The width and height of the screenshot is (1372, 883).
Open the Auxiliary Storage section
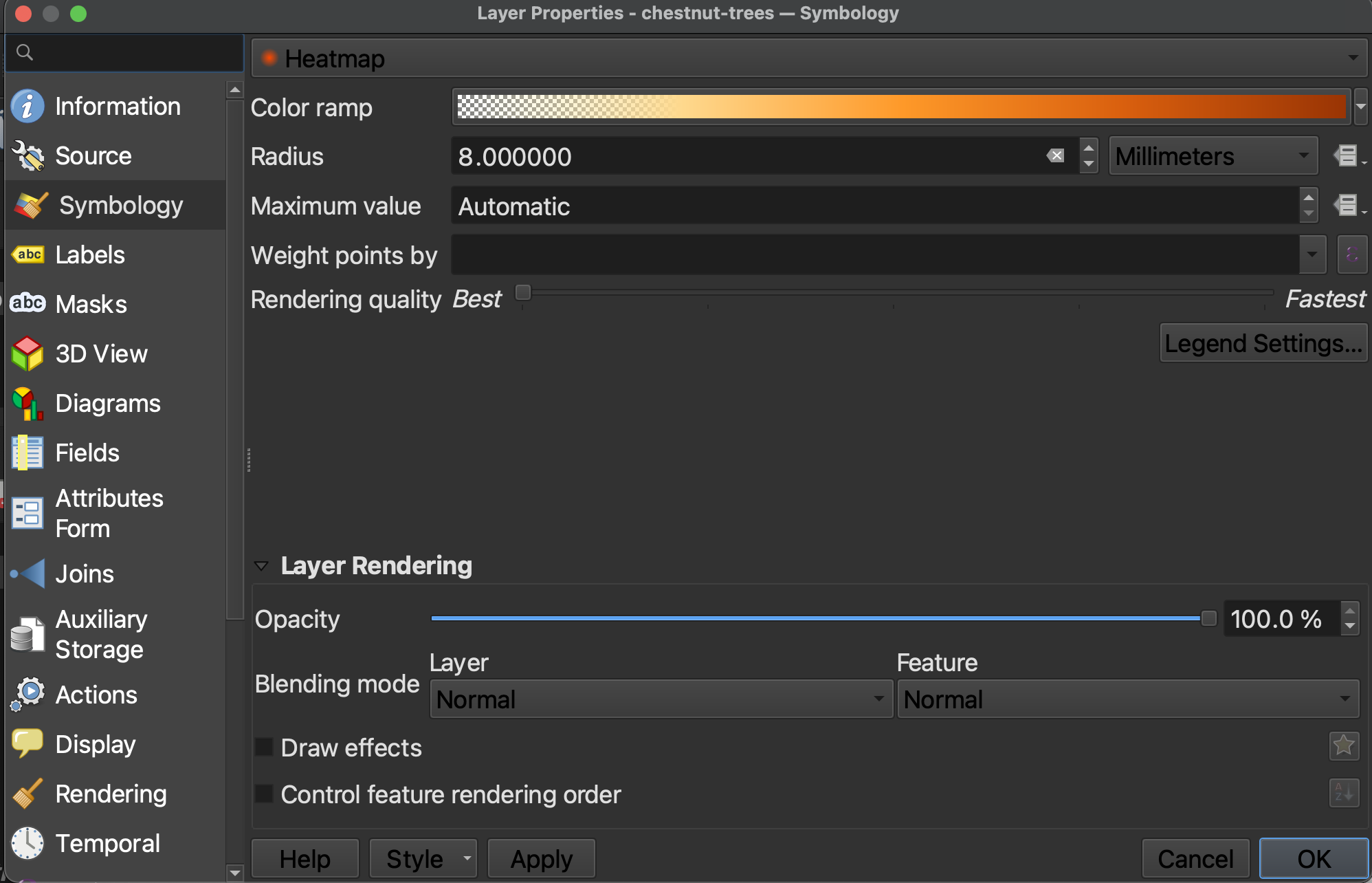pos(100,634)
